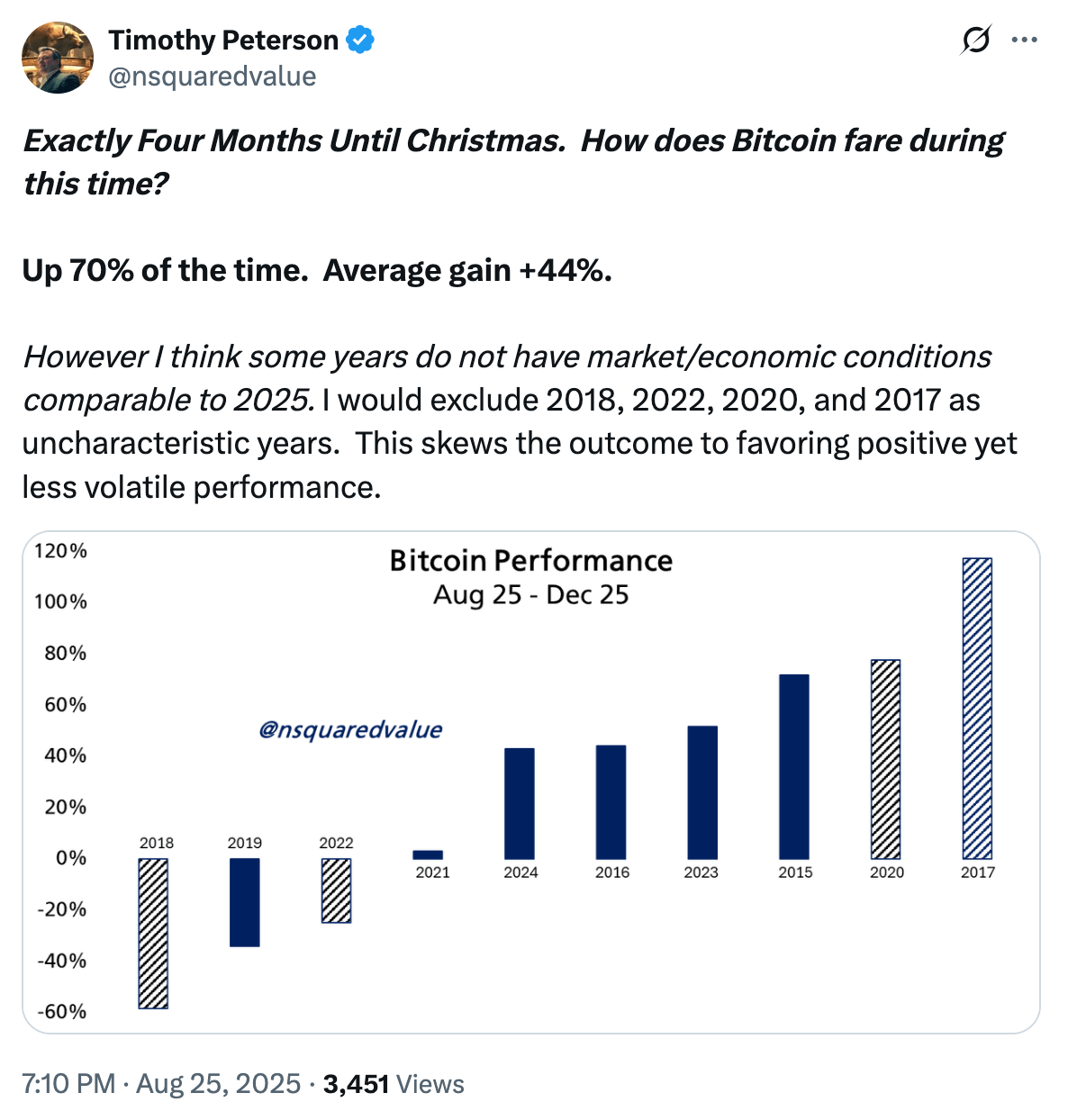Click the Timothy Peterson display name
This screenshot has height=1120, width=1068.
point(223,41)
